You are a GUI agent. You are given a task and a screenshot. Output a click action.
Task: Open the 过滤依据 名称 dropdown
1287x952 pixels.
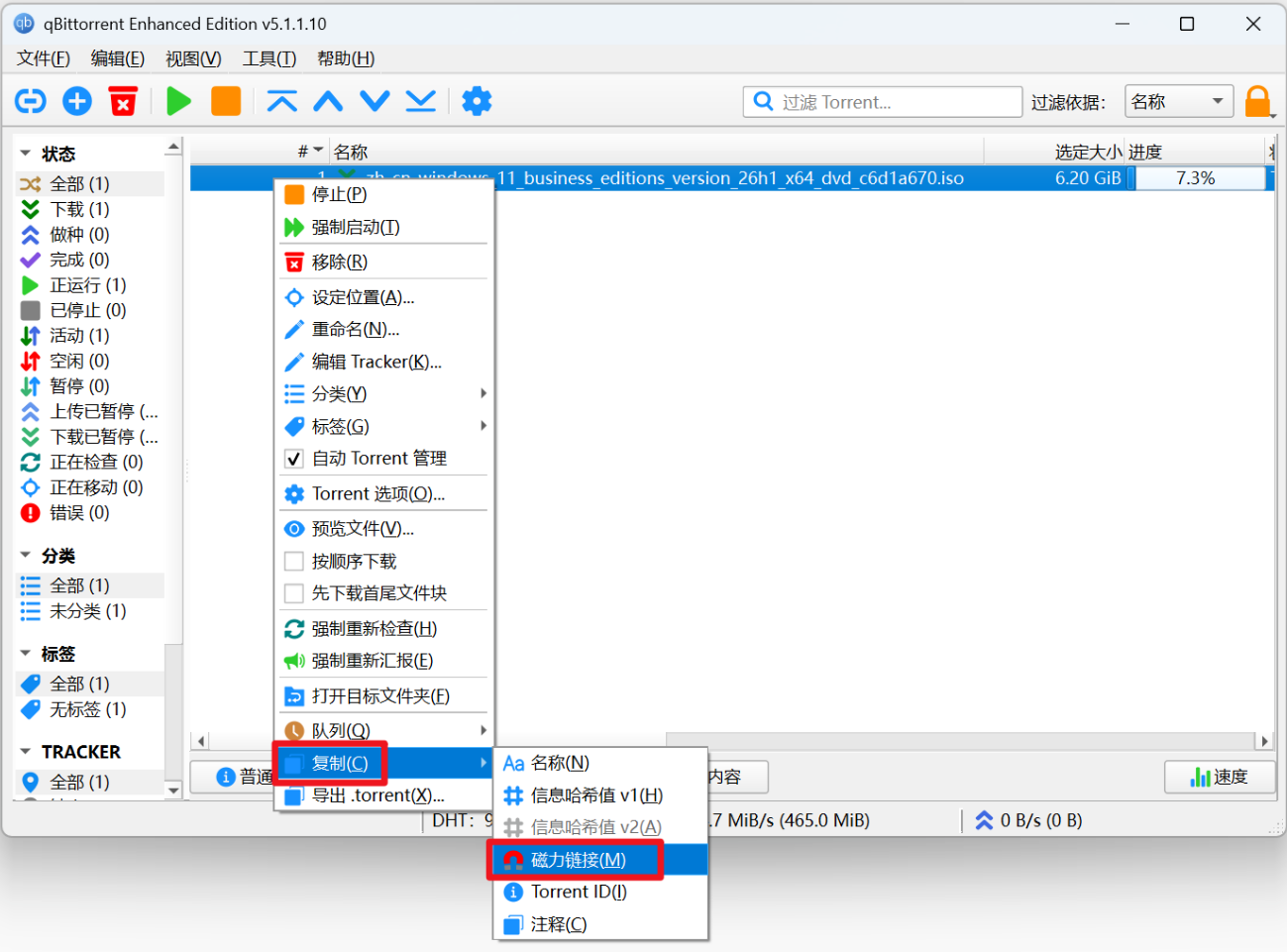1179,101
